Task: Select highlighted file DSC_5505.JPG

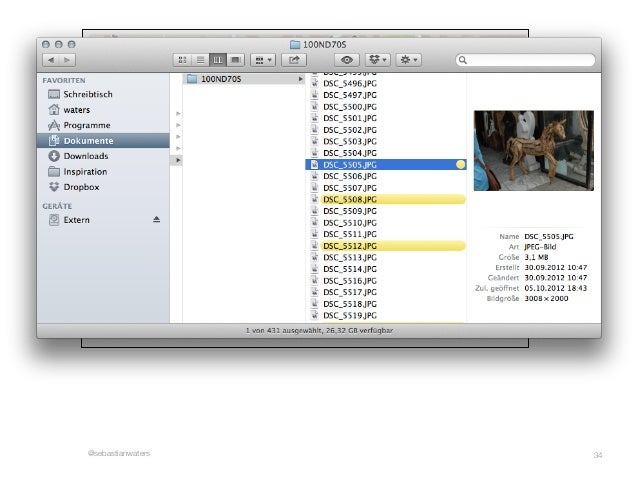Action: pyautogui.click(x=386, y=165)
